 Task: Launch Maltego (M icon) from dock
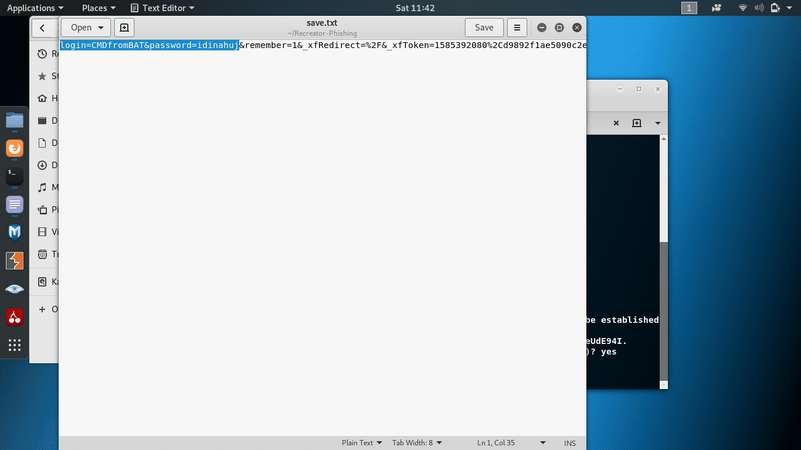pyautogui.click(x=14, y=232)
